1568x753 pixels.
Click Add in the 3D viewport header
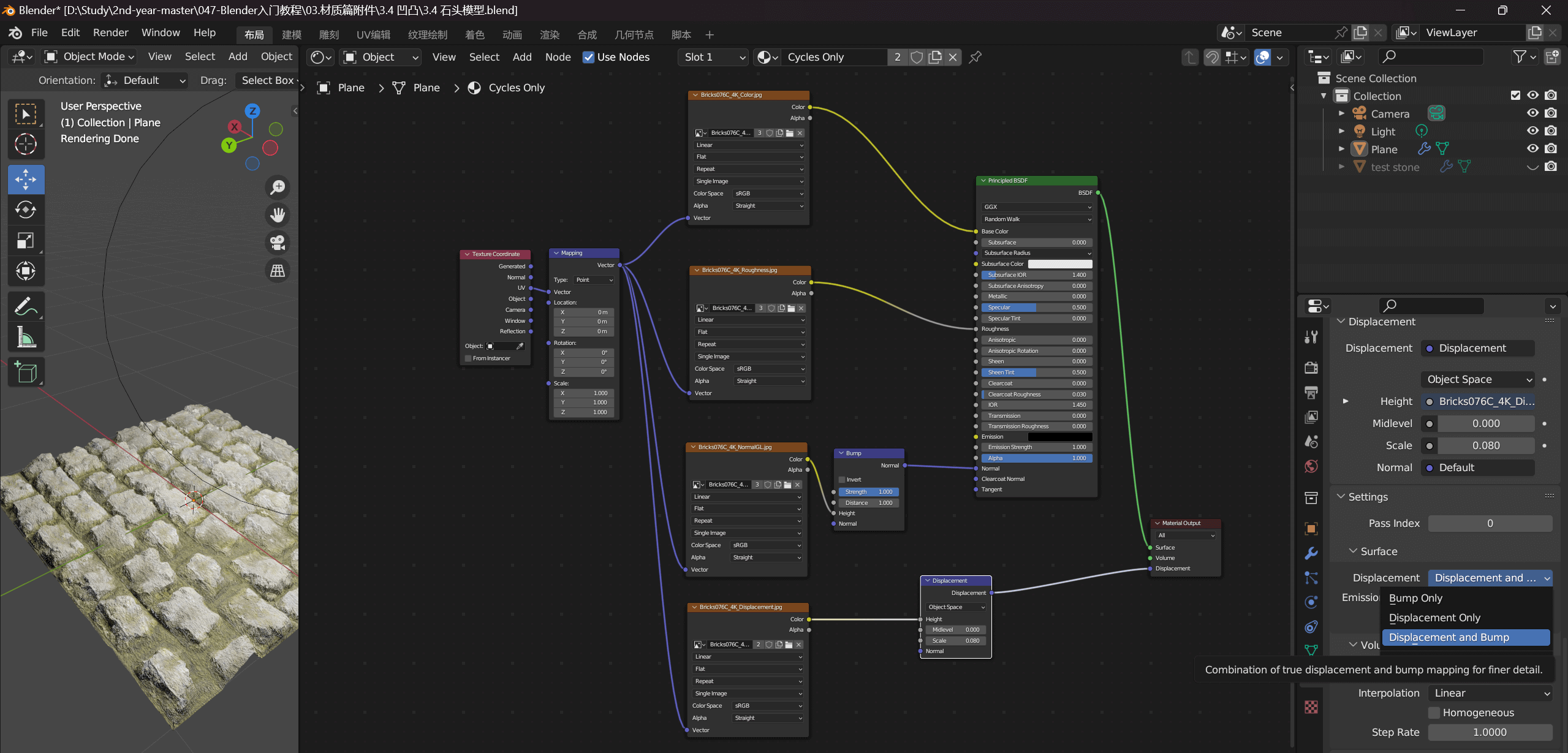point(238,56)
